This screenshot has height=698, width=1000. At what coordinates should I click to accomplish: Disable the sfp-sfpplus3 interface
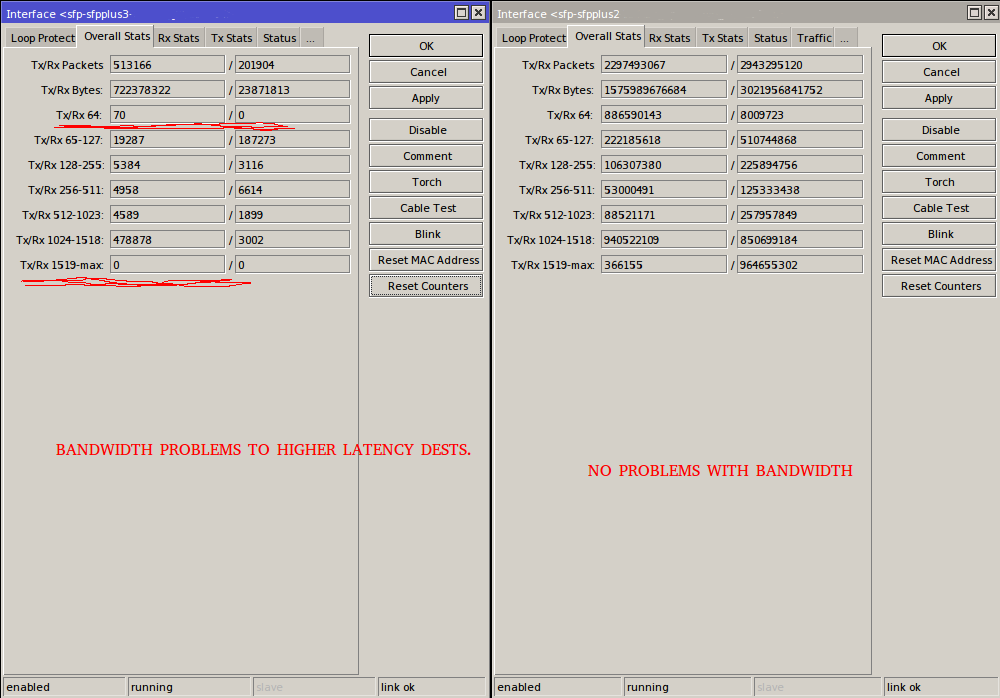click(x=426, y=130)
